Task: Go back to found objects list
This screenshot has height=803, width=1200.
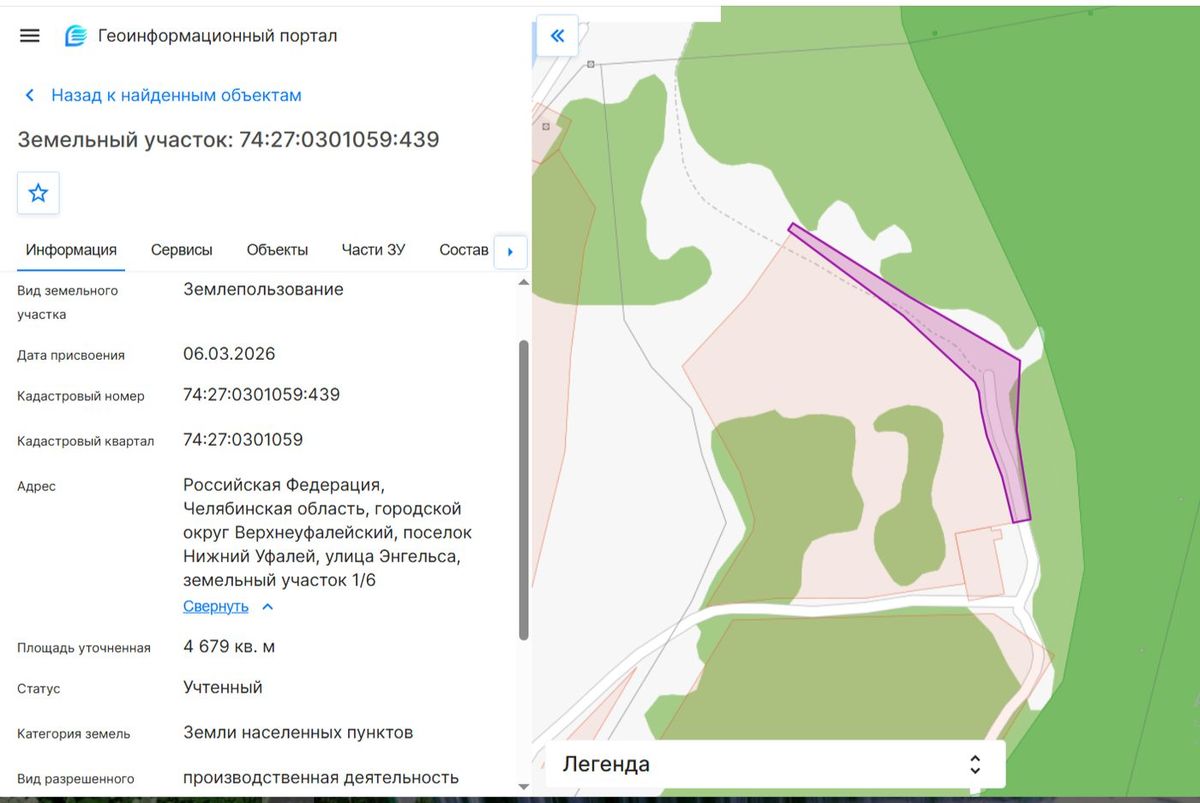Action: [x=176, y=96]
